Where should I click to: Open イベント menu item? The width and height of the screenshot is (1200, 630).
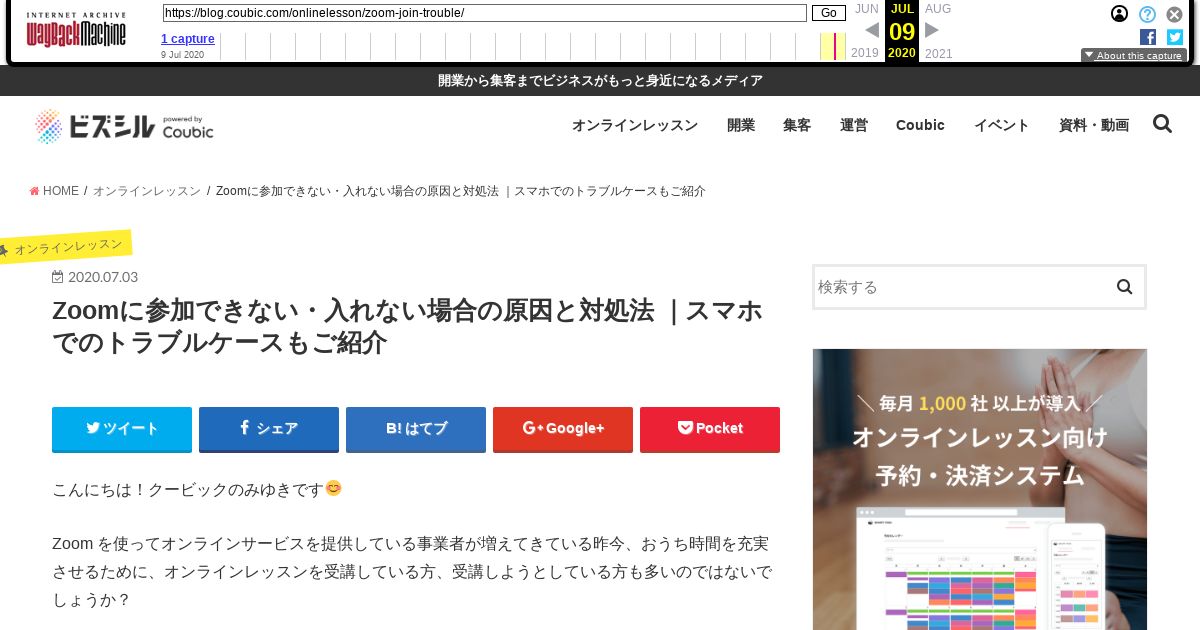click(x=1002, y=125)
